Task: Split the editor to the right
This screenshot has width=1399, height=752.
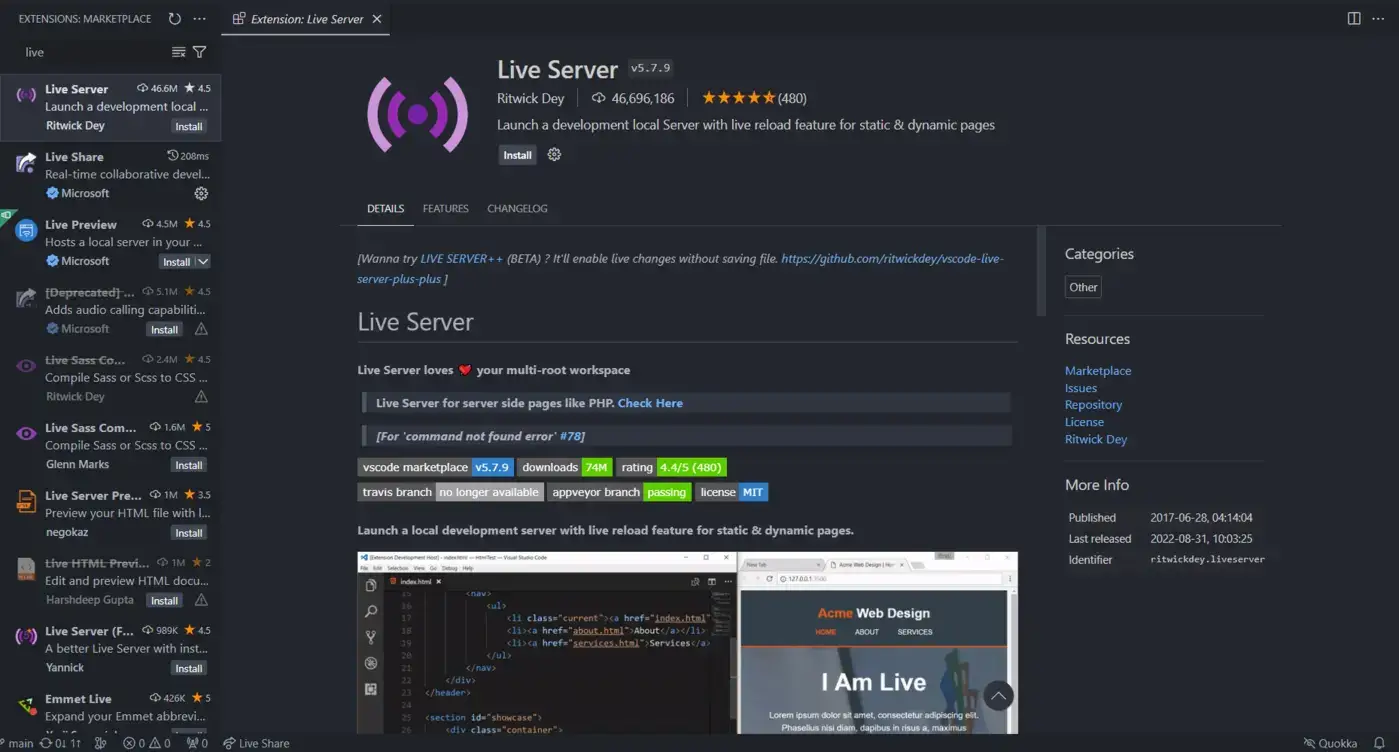Action: [1354, 18]
